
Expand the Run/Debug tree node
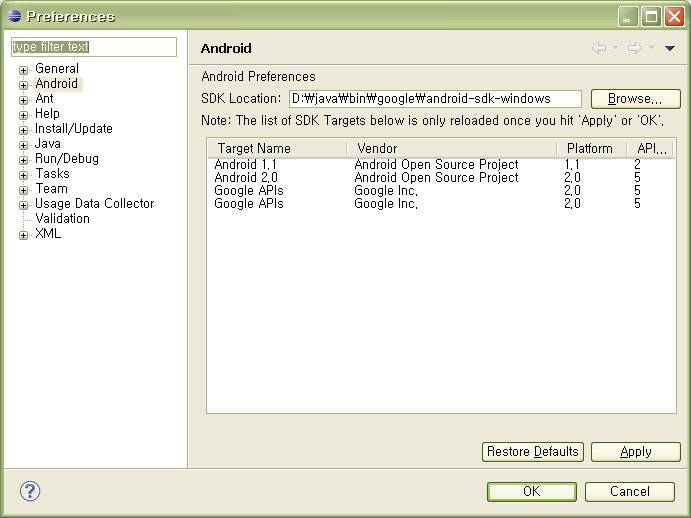click(x=23, y=160)
